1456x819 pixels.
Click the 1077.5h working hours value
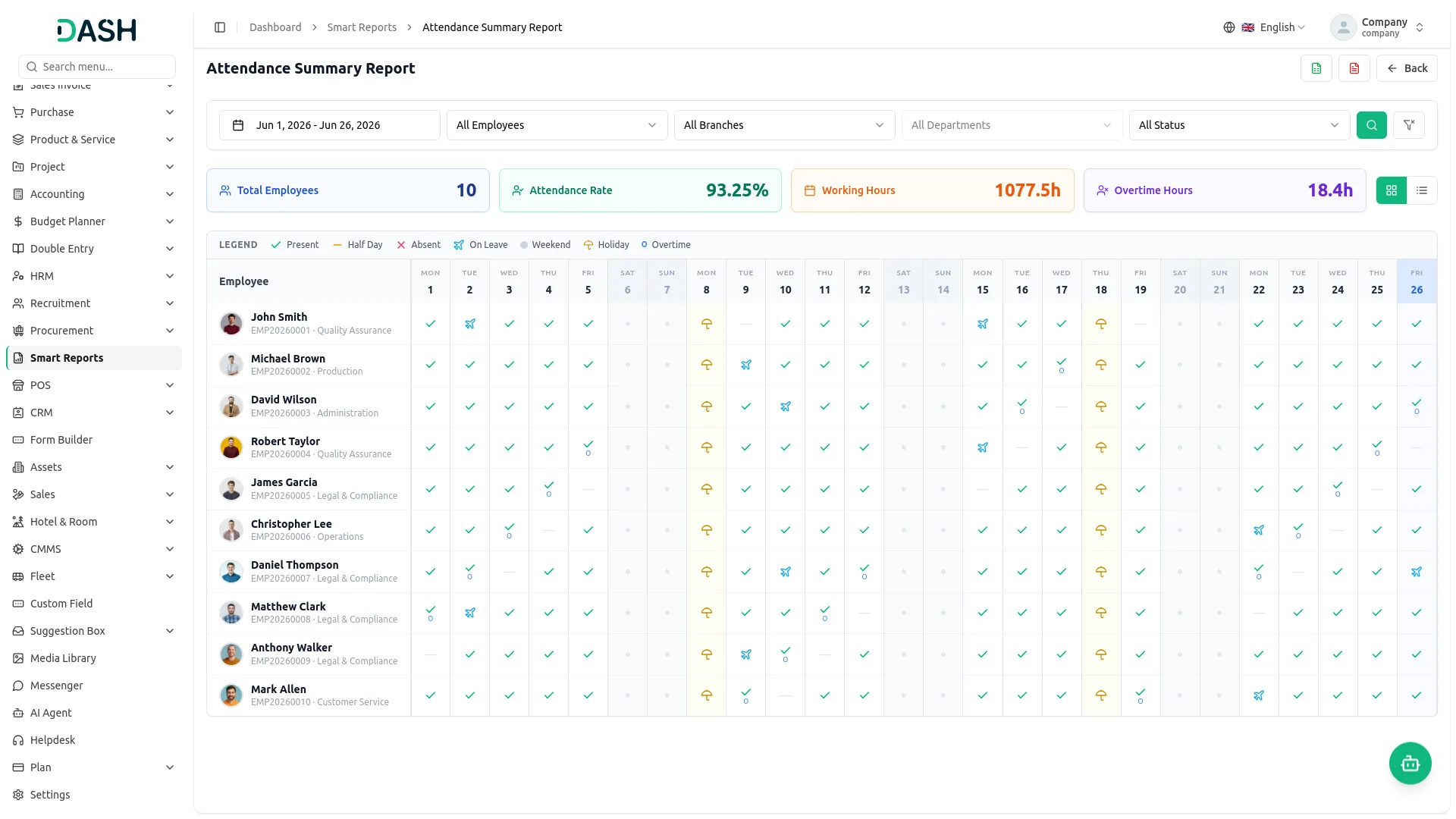(x=1028, y=190)
